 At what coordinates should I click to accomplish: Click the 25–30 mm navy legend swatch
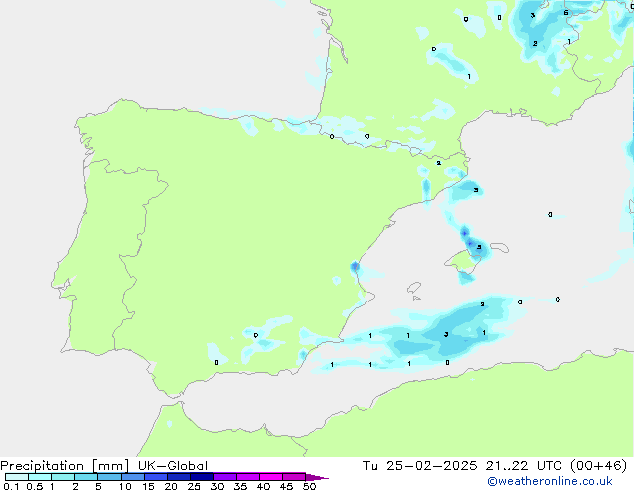202,477
